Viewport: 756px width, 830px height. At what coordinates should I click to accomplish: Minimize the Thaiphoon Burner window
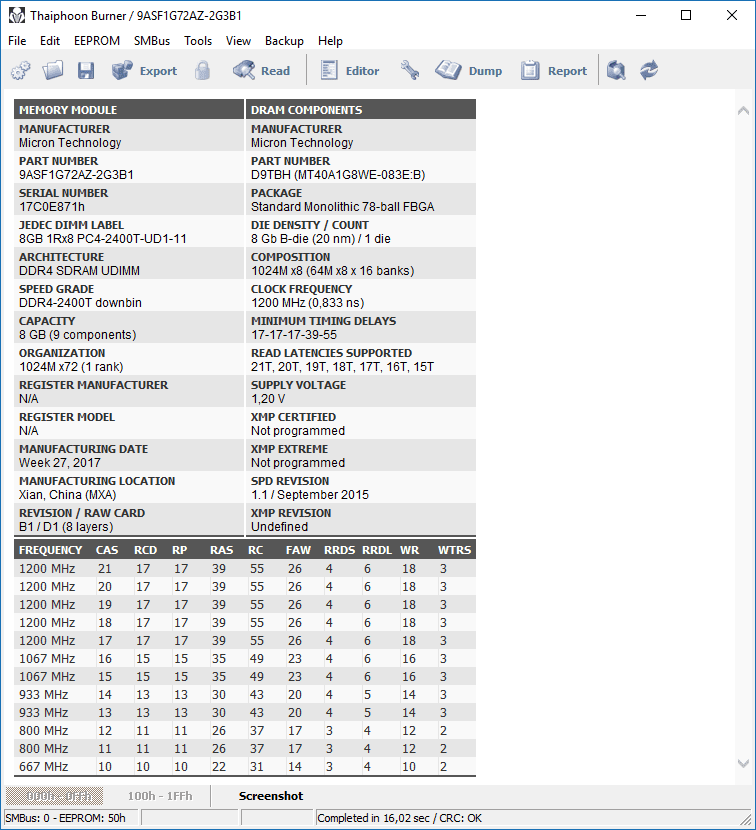click(x=641, y=15)
